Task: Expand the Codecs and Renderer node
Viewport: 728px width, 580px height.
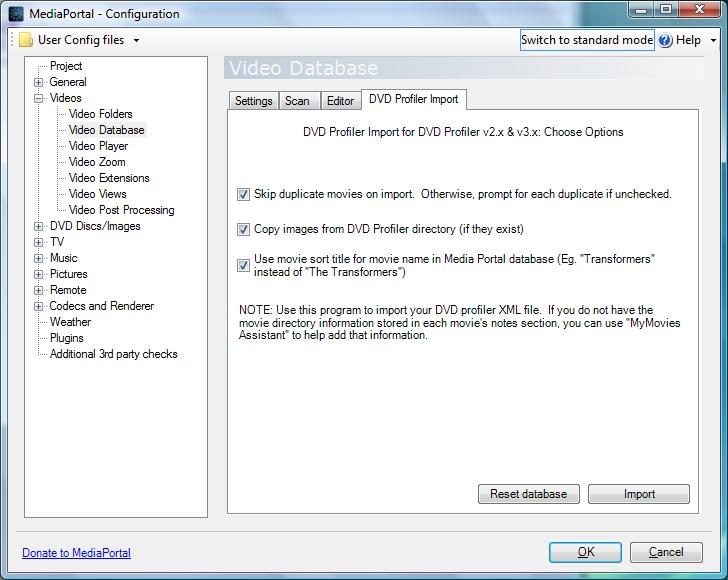Action: (39, 306)
